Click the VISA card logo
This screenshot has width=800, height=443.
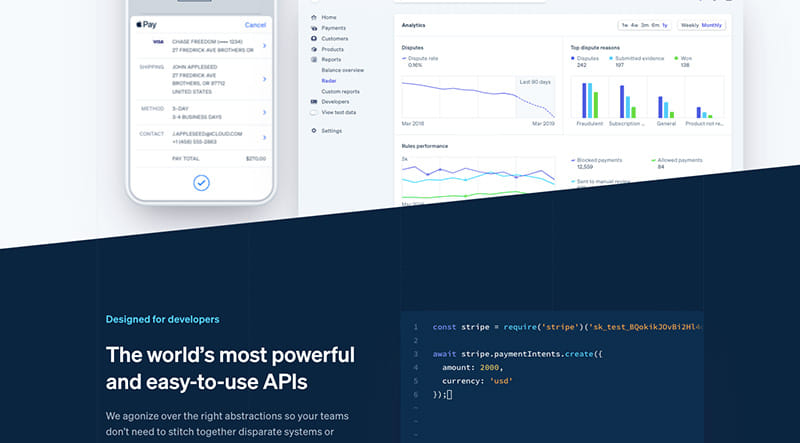click(x=158, y=42)
